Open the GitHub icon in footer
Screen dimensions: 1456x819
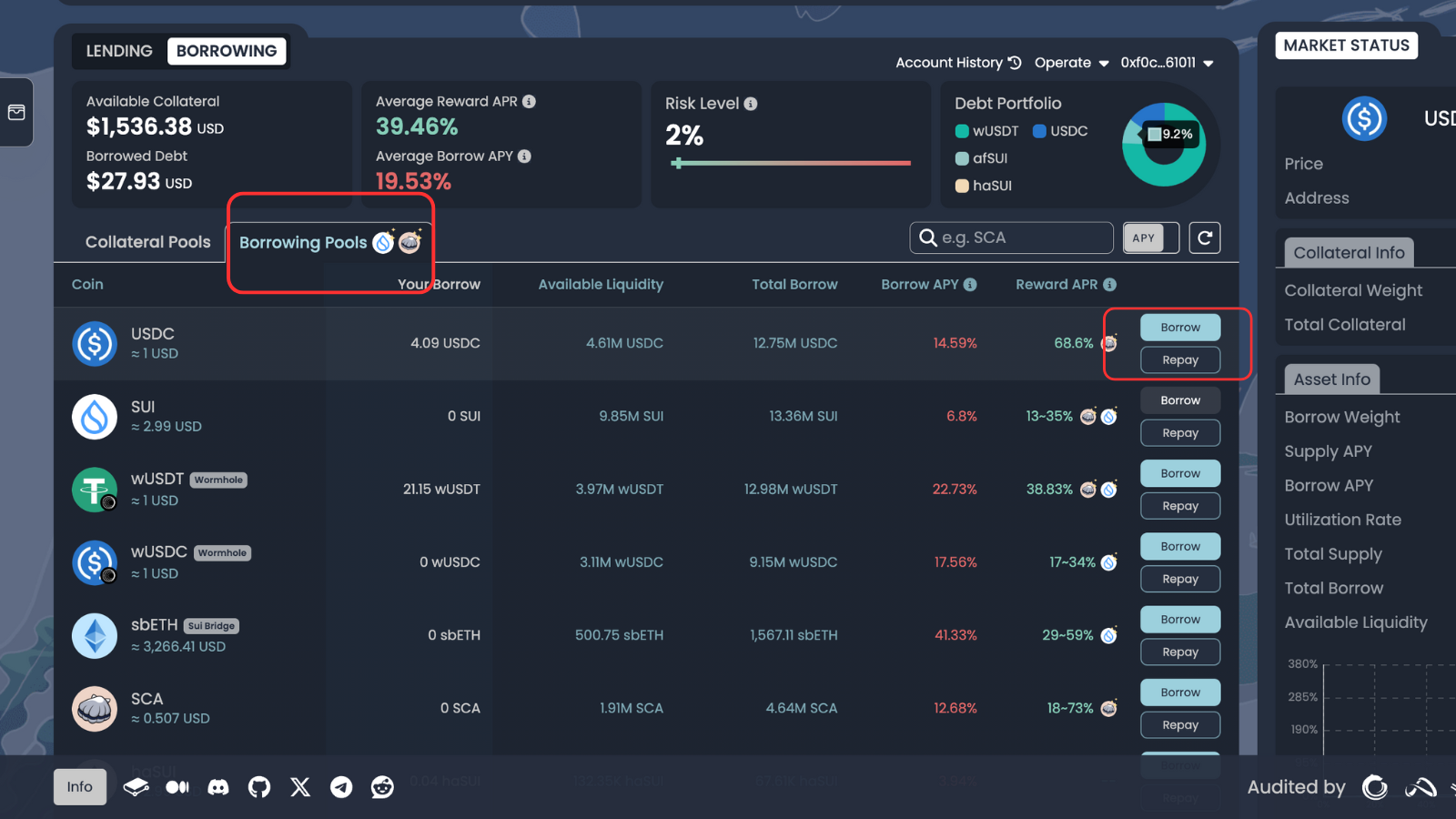coord(259,787)
